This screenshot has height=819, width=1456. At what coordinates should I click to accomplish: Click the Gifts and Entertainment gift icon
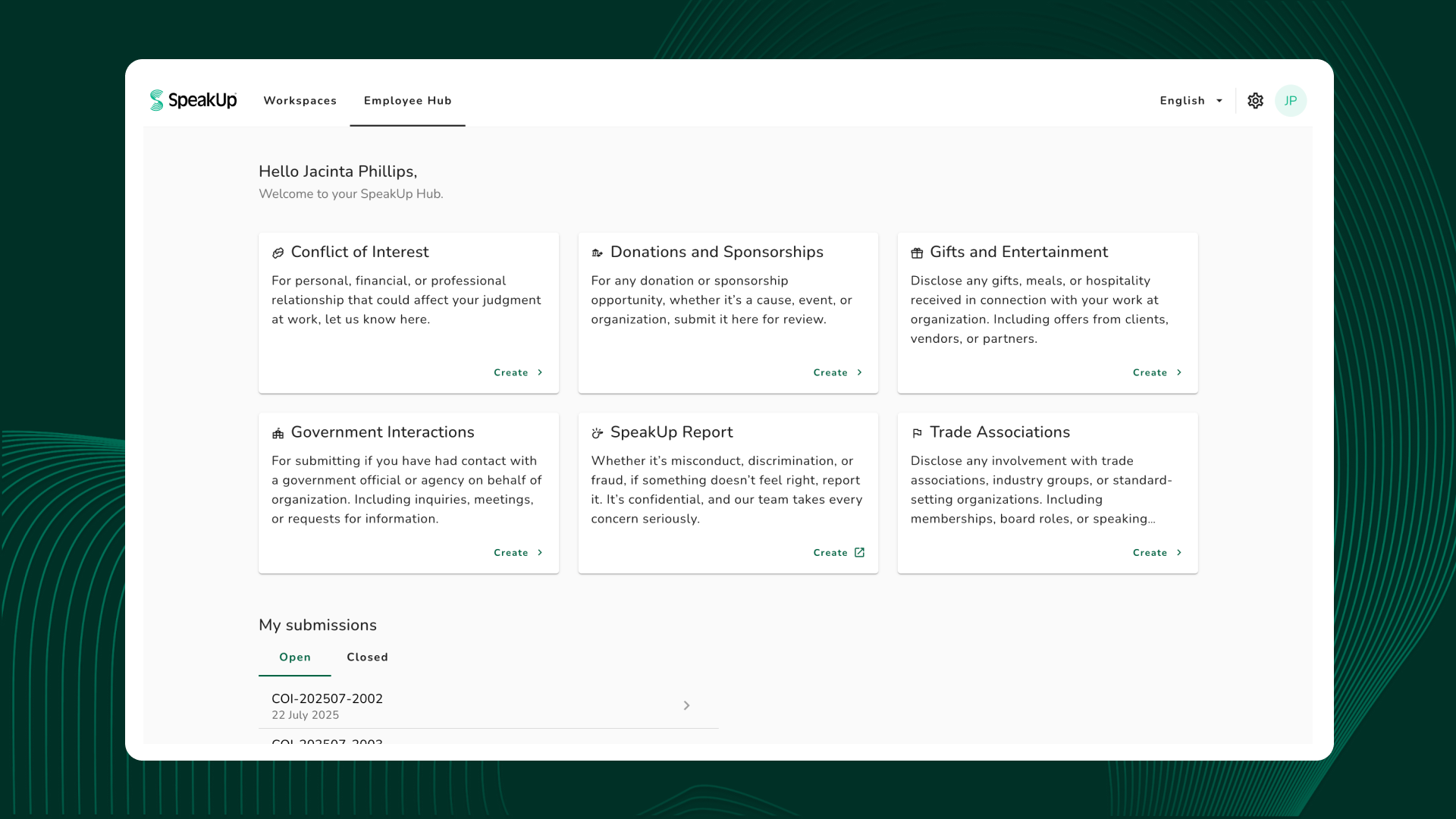coord(917,253)
